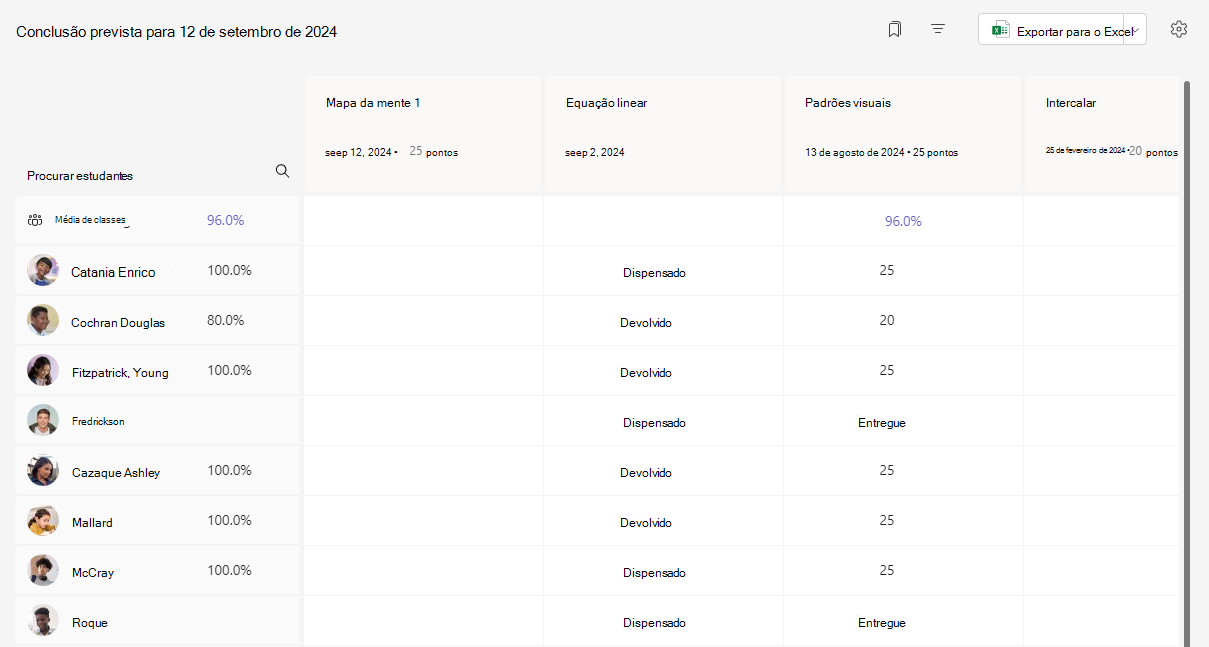
Task: Open the Mapa da mente 1 assignment column
Action: click(422, 134)
